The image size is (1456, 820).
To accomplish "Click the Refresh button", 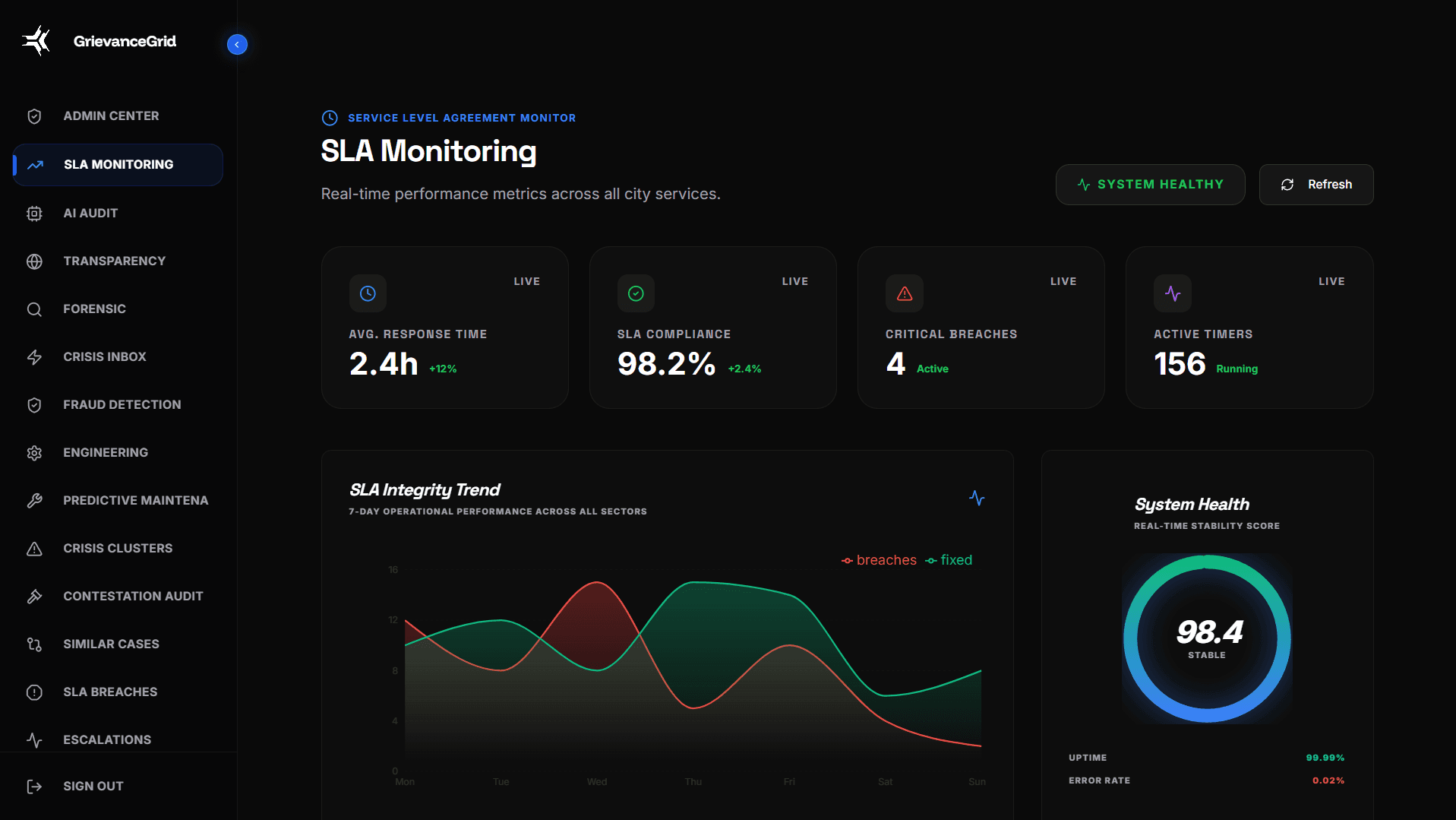I will click(1316, 185).
